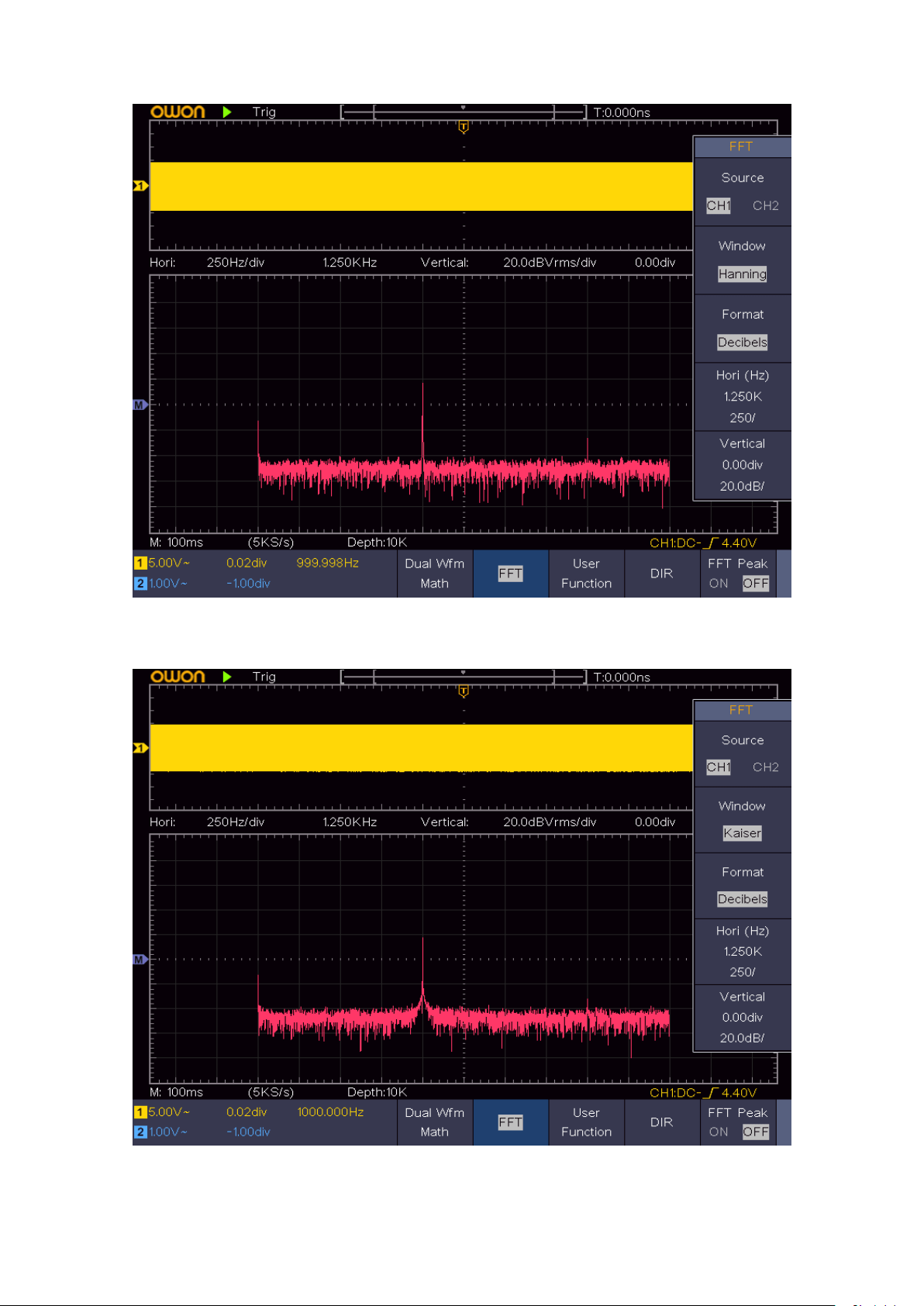
Task: Click the OWON logo on the Hanning screen
Action: click(178, 112)
